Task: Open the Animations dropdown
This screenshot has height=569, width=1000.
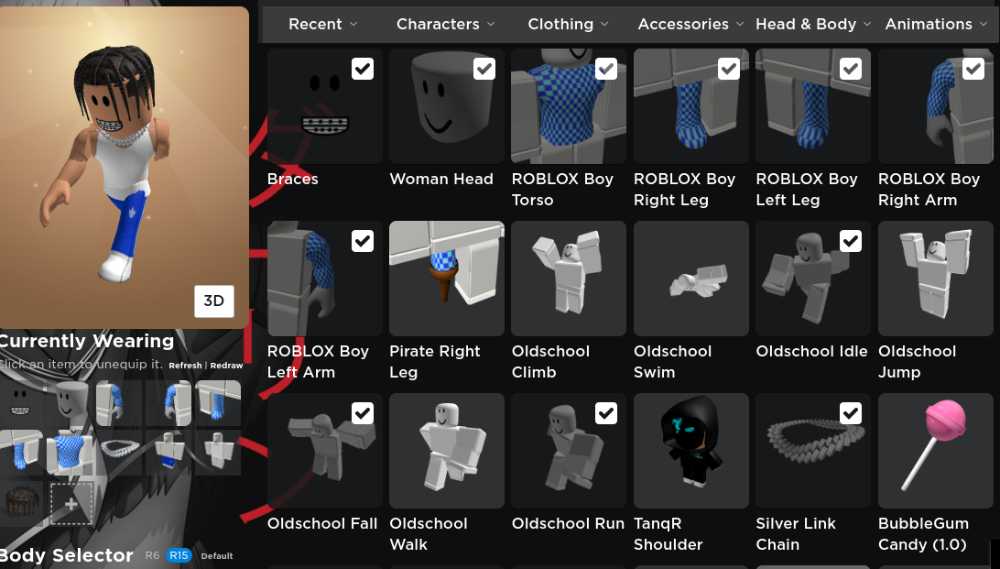Action: coord(935,24)
